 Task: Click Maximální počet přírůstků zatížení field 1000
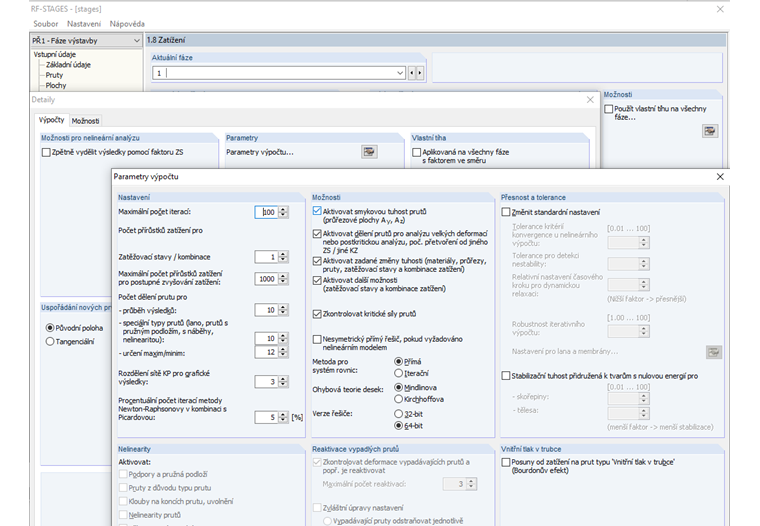coord(266,279)
